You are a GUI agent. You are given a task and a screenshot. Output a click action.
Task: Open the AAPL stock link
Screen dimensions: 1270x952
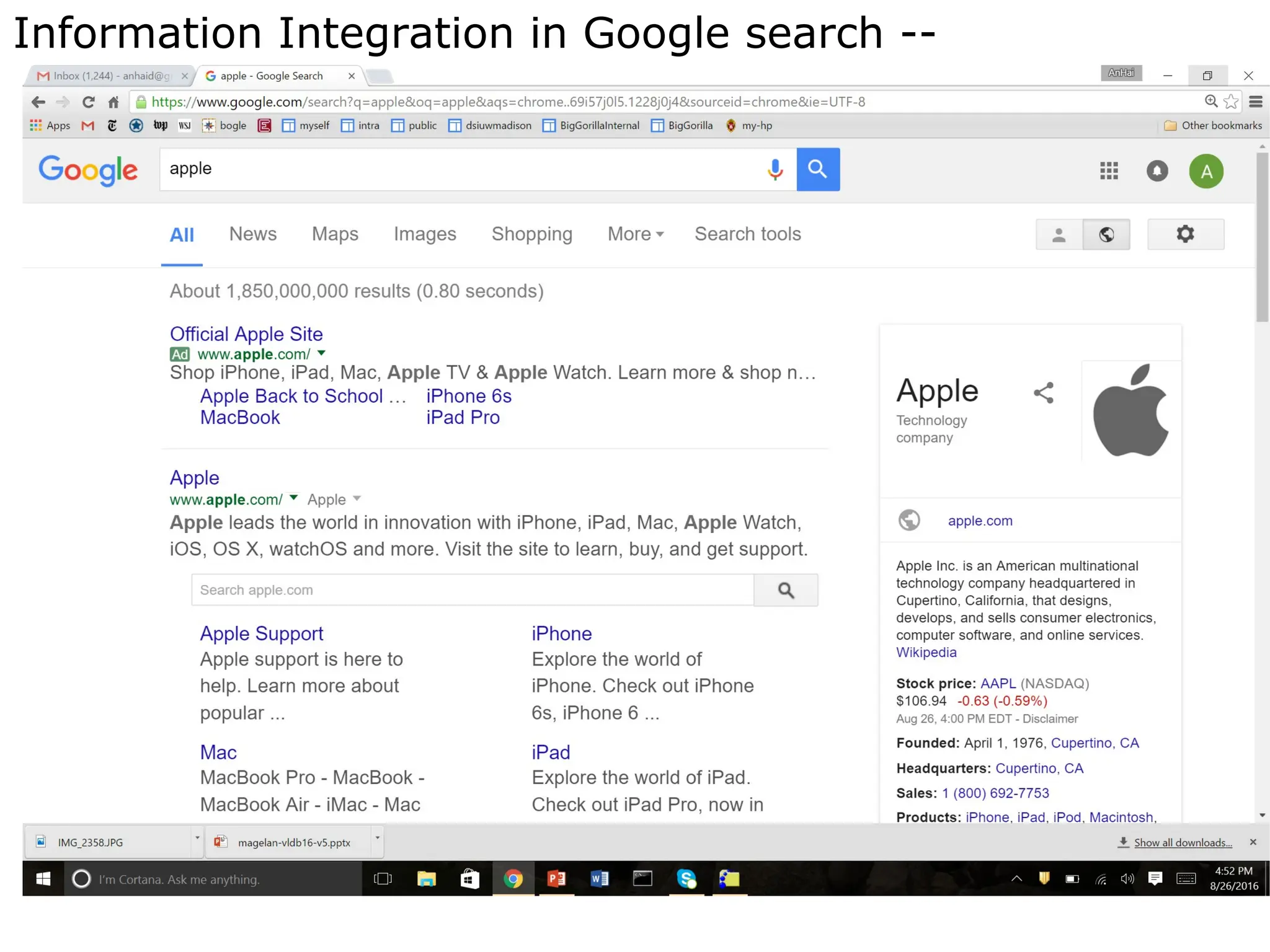(998, 684)
